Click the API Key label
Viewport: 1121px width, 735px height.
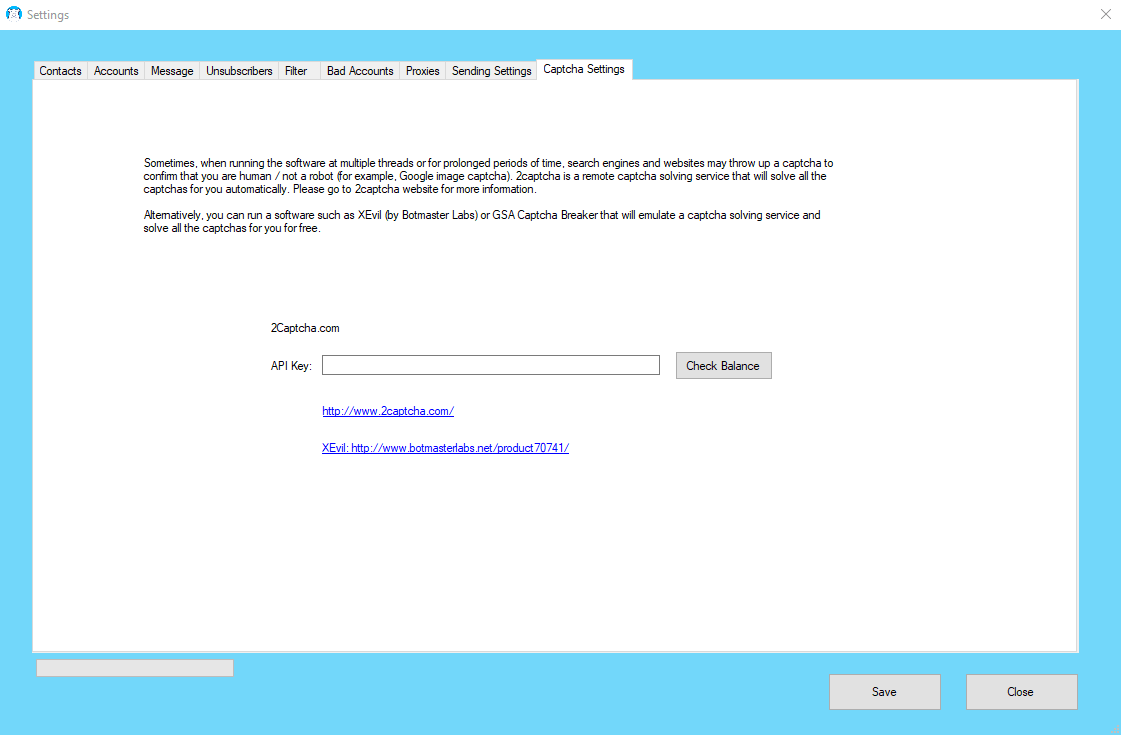coord(291,366)
